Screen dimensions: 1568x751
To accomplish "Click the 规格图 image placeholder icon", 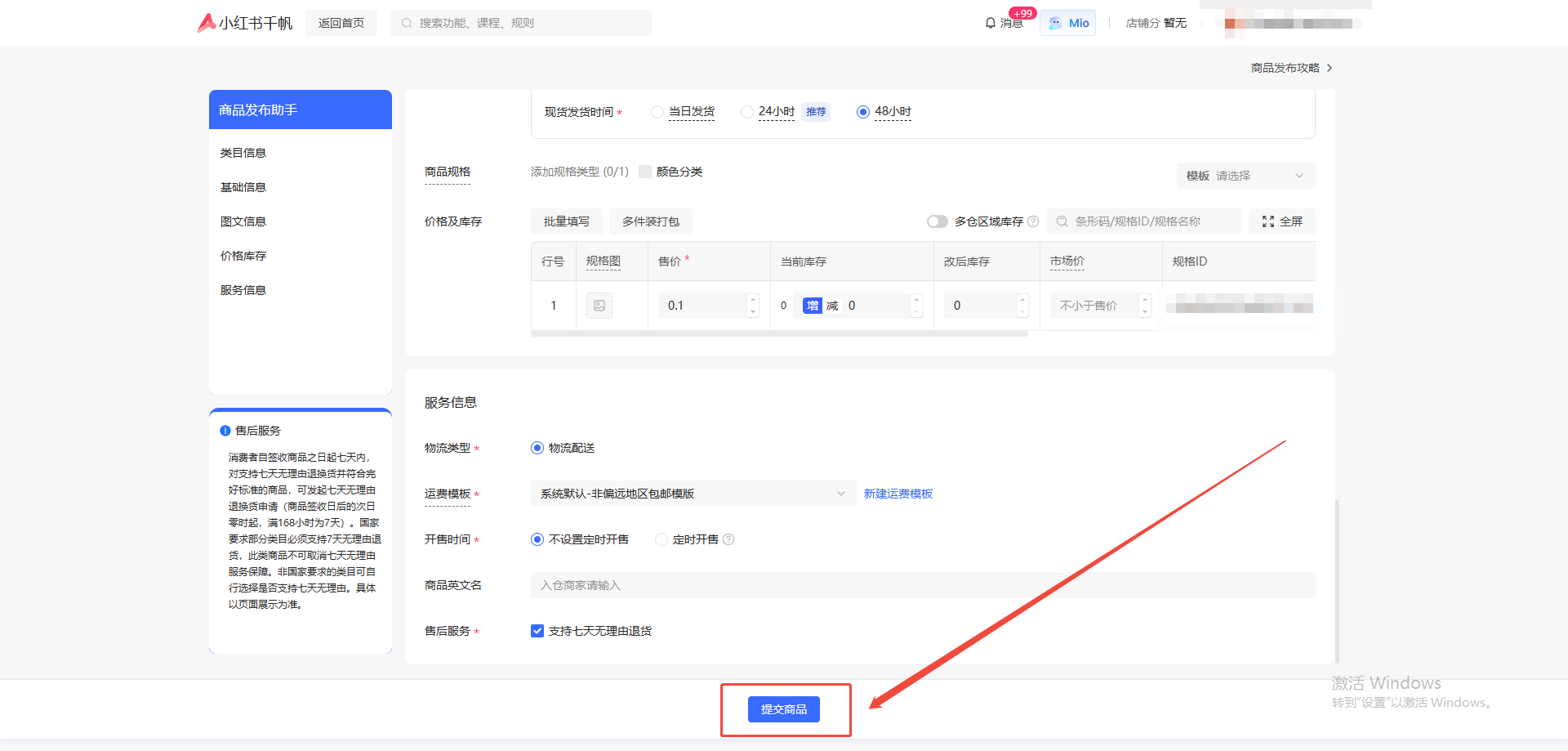I will point(599,306).
